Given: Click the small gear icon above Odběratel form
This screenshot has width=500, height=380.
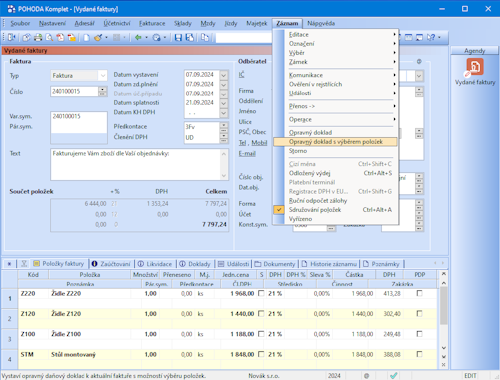Looking at the screenshot, I should pos(419,61).
